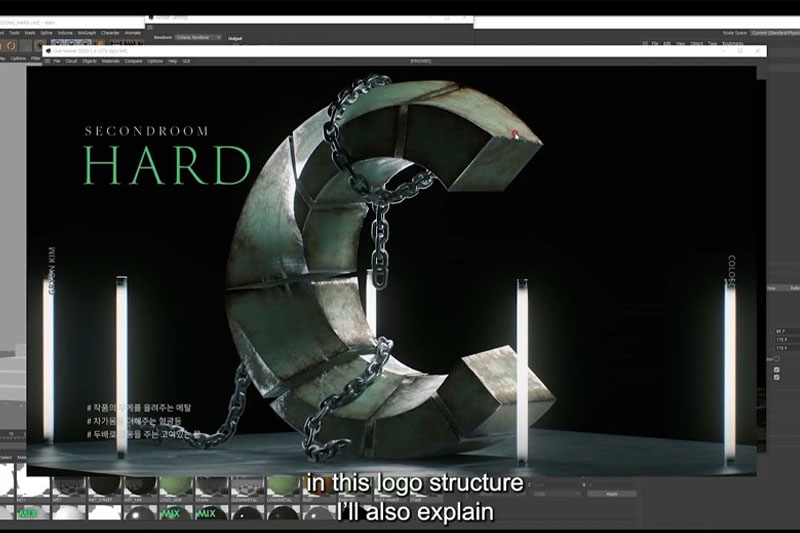Open Cinema 4D Tools menu
This screenshot has height=533, width=800.
point(14,33)
